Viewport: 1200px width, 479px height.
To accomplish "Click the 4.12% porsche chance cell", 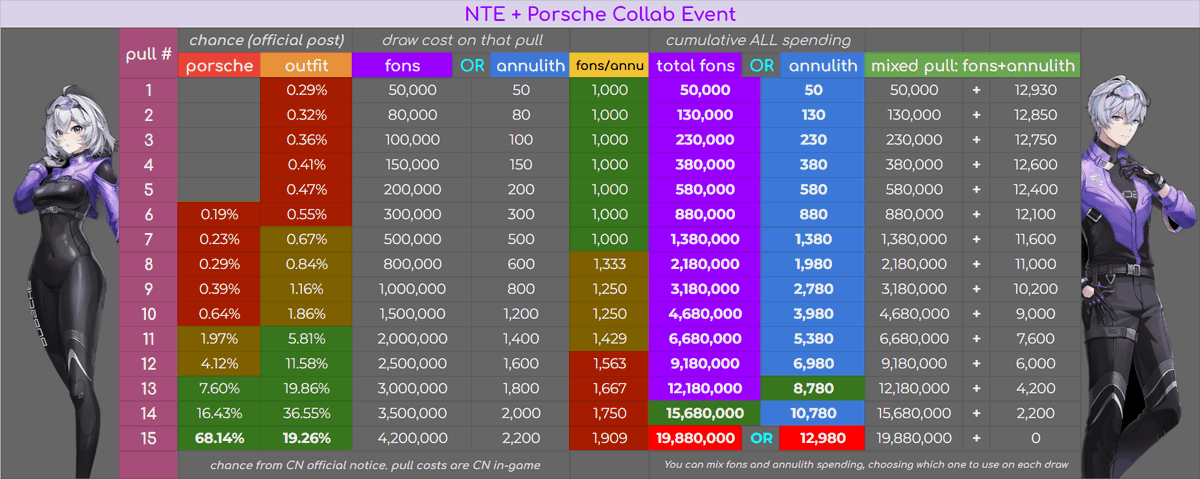I will pyautogui.click(x=219, y=362).
